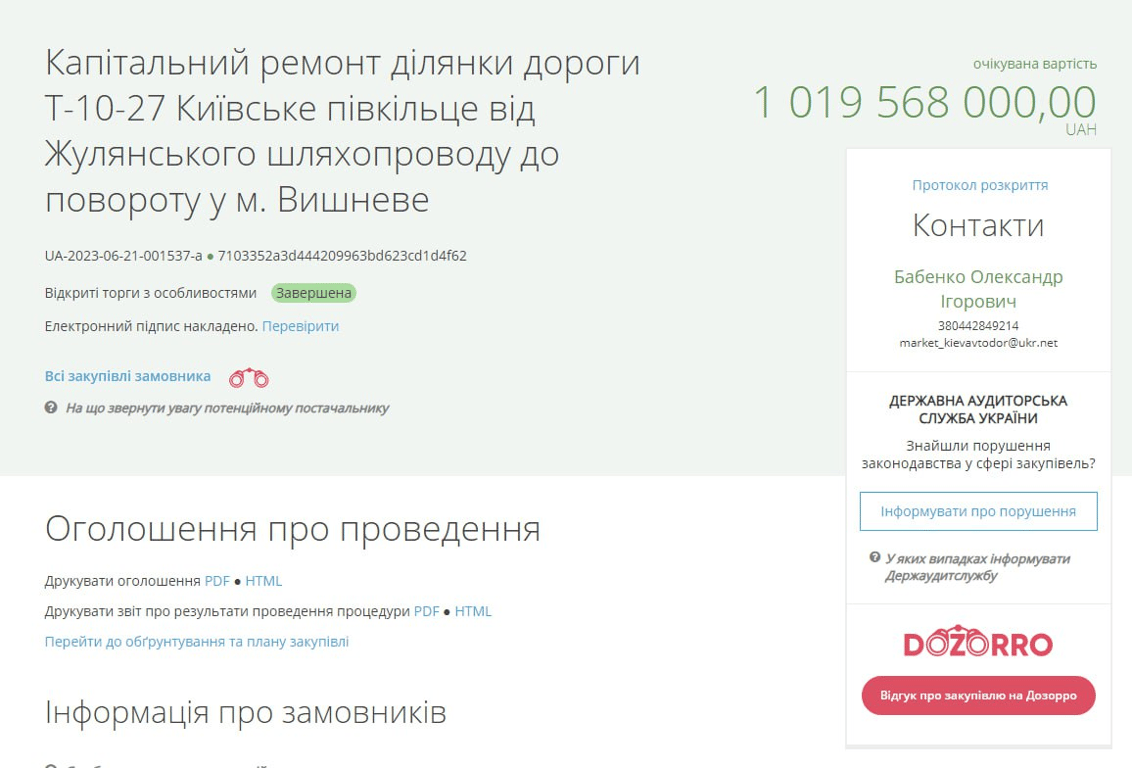Click contact name Бабенко Олександр Ігорович
Image resolution: width=1132 pixels, height=768 pixels.
pyautogui.click(x=978, y=289)
